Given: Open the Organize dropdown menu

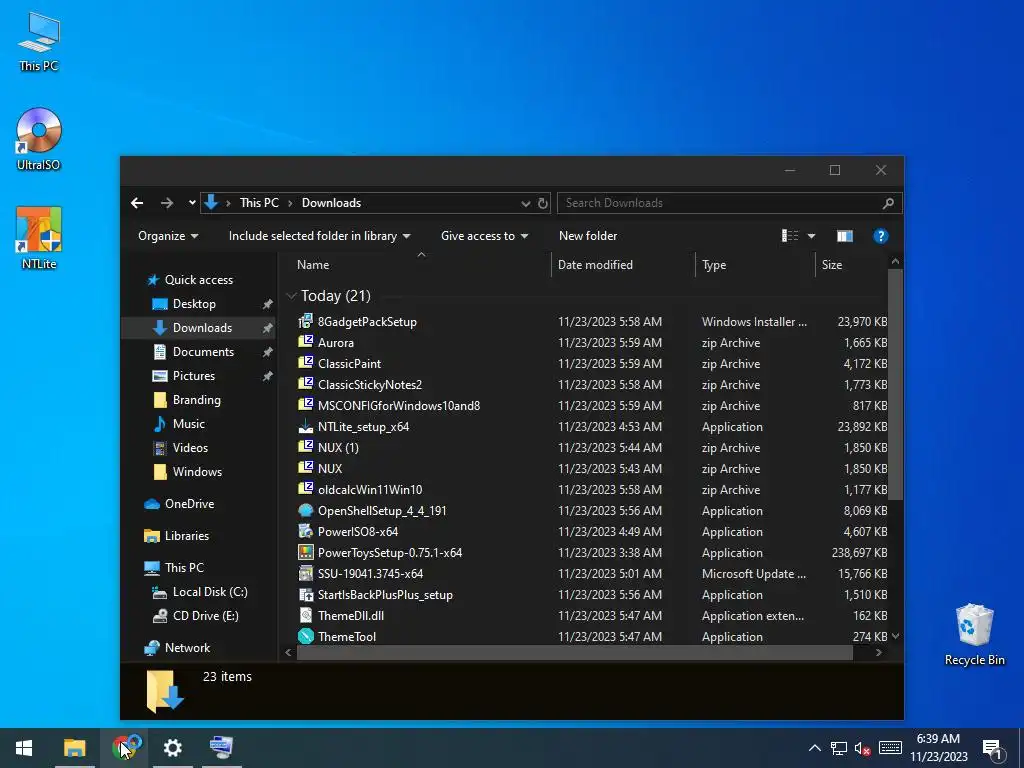Looking at the screenshot, I should (168, 236).
